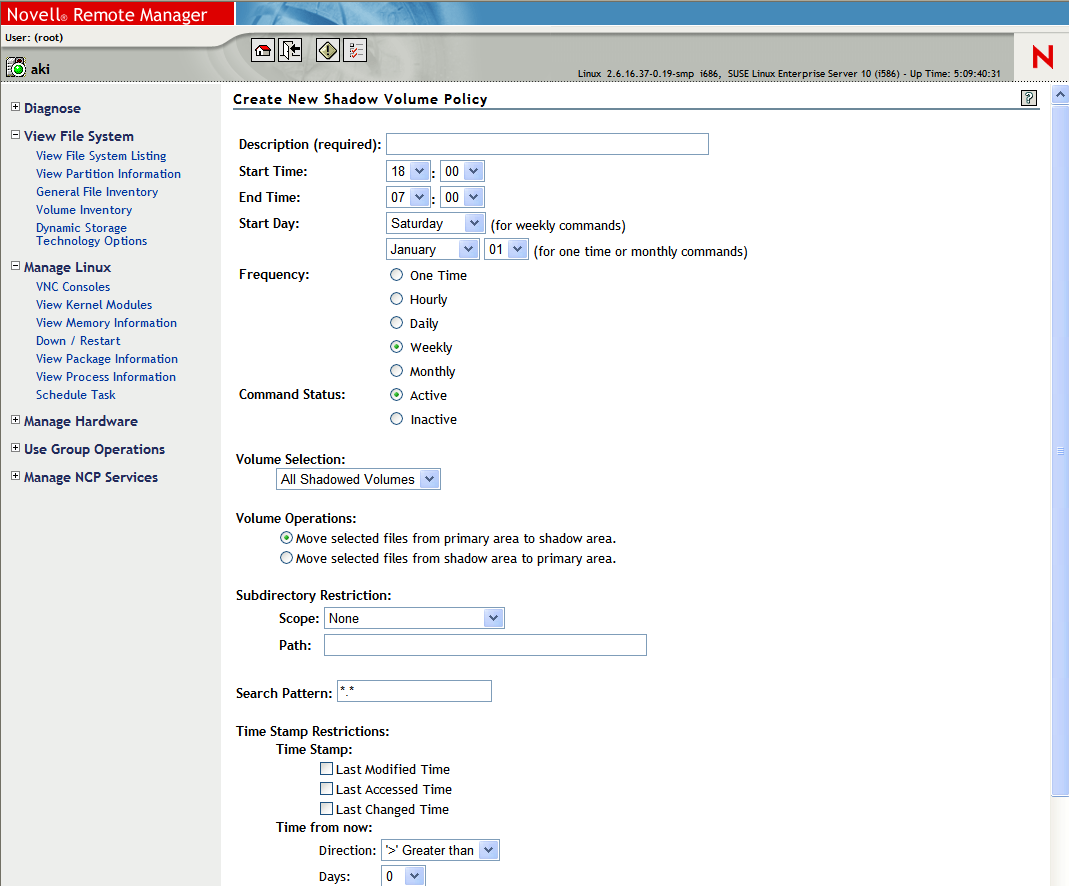Check the Last Changed Time box

click(327, 809)
